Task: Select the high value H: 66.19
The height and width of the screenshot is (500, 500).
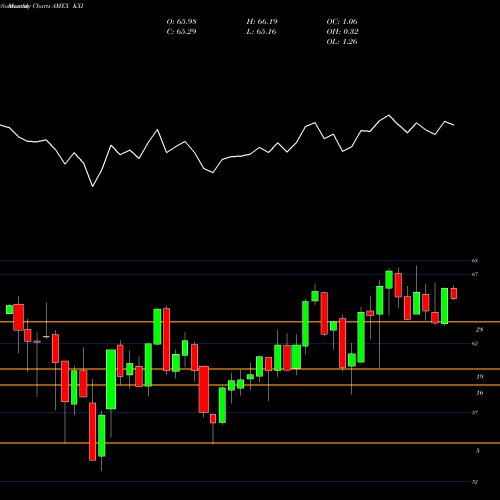Action: 262,22
